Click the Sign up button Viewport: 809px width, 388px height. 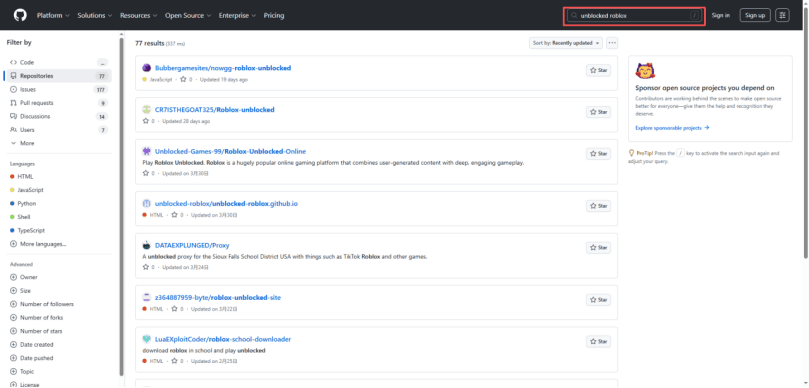click(755, 15)
